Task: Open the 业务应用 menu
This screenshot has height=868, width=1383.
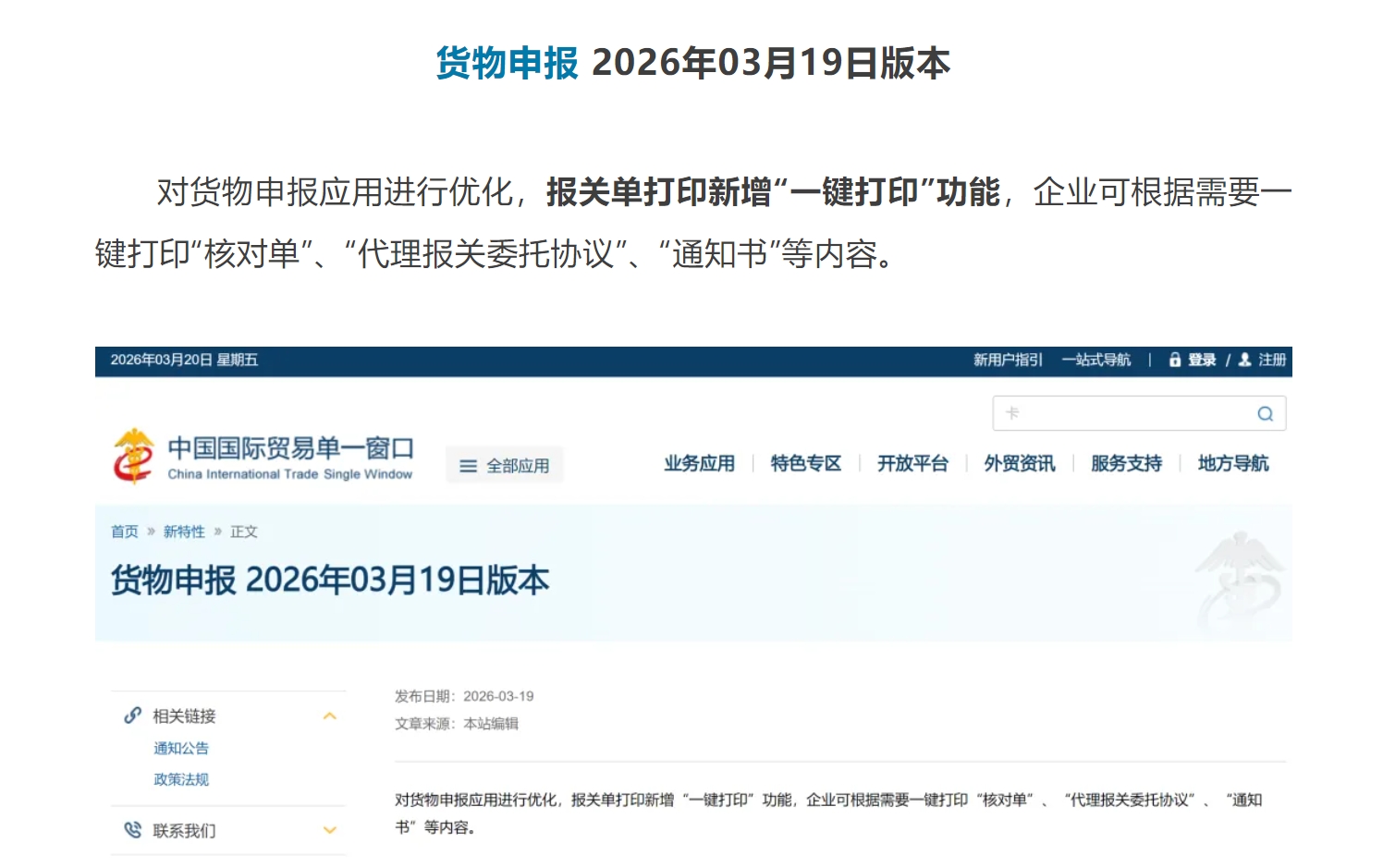Action: 700,464
